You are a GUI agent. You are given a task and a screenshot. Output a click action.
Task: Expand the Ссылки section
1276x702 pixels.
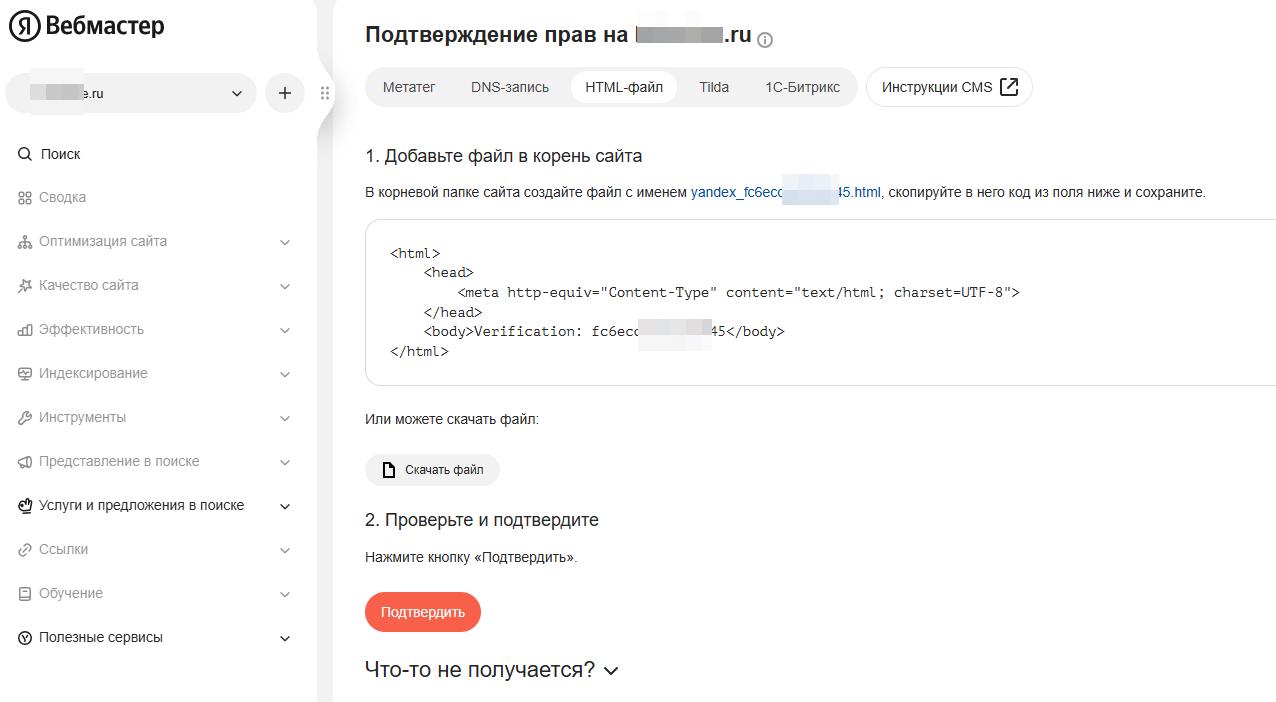tap(285, 550)
